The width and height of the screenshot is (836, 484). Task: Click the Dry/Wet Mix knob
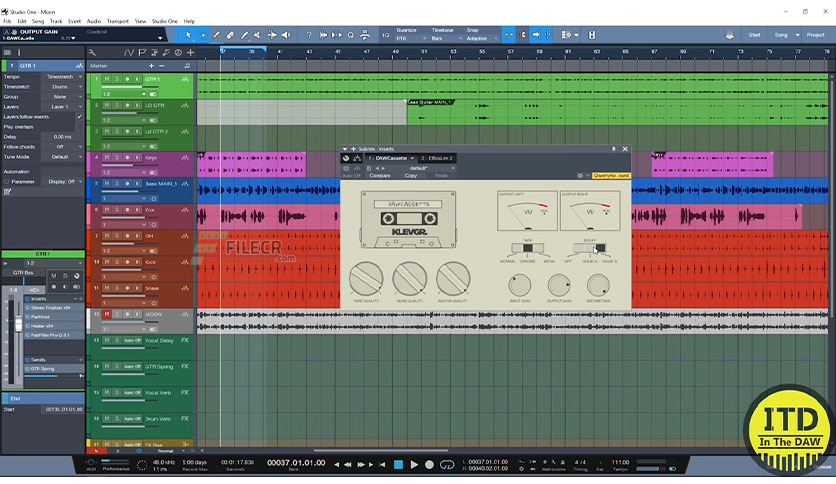tap(598, 286)
